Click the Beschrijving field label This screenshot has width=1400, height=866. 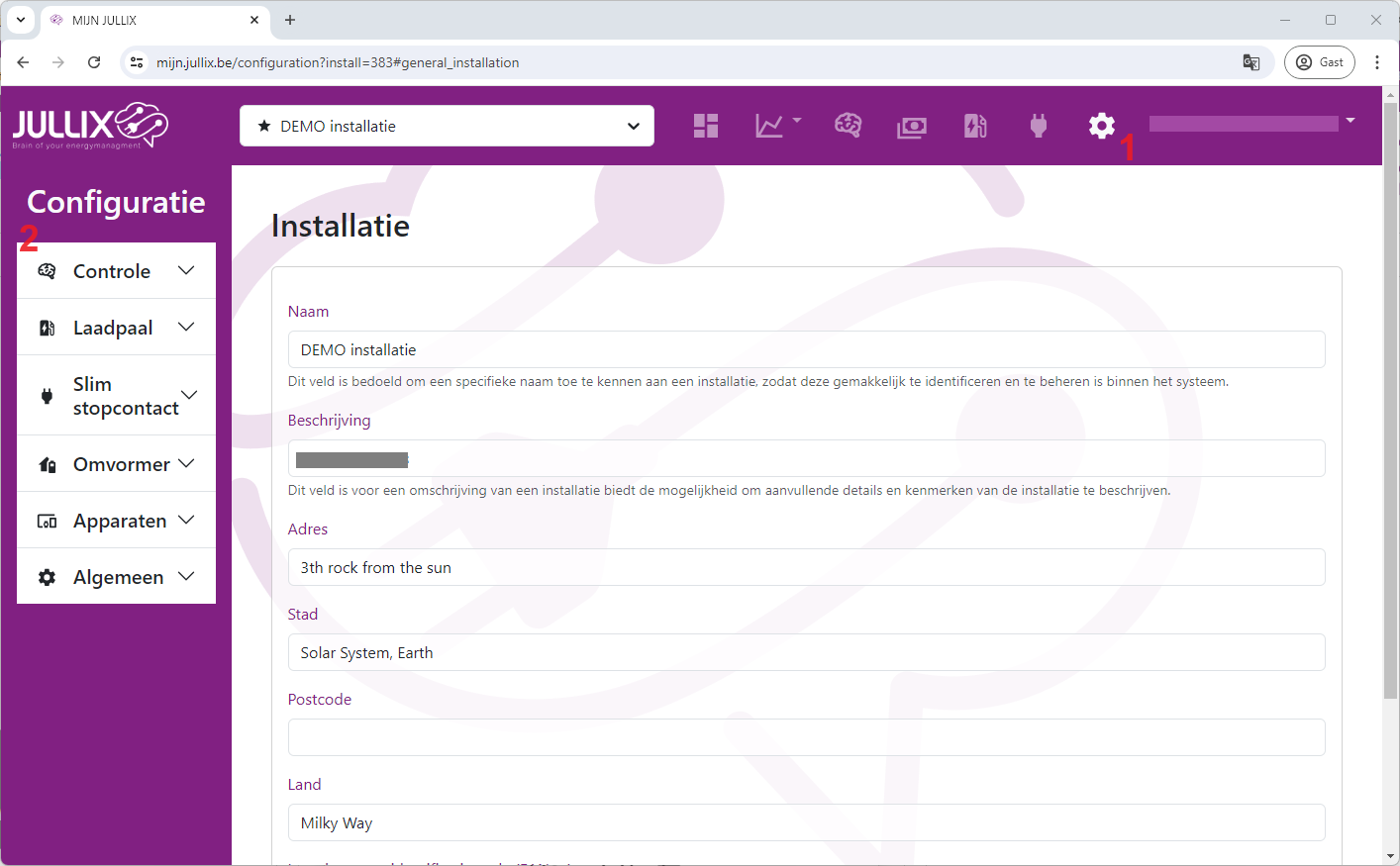click(330, 421)
